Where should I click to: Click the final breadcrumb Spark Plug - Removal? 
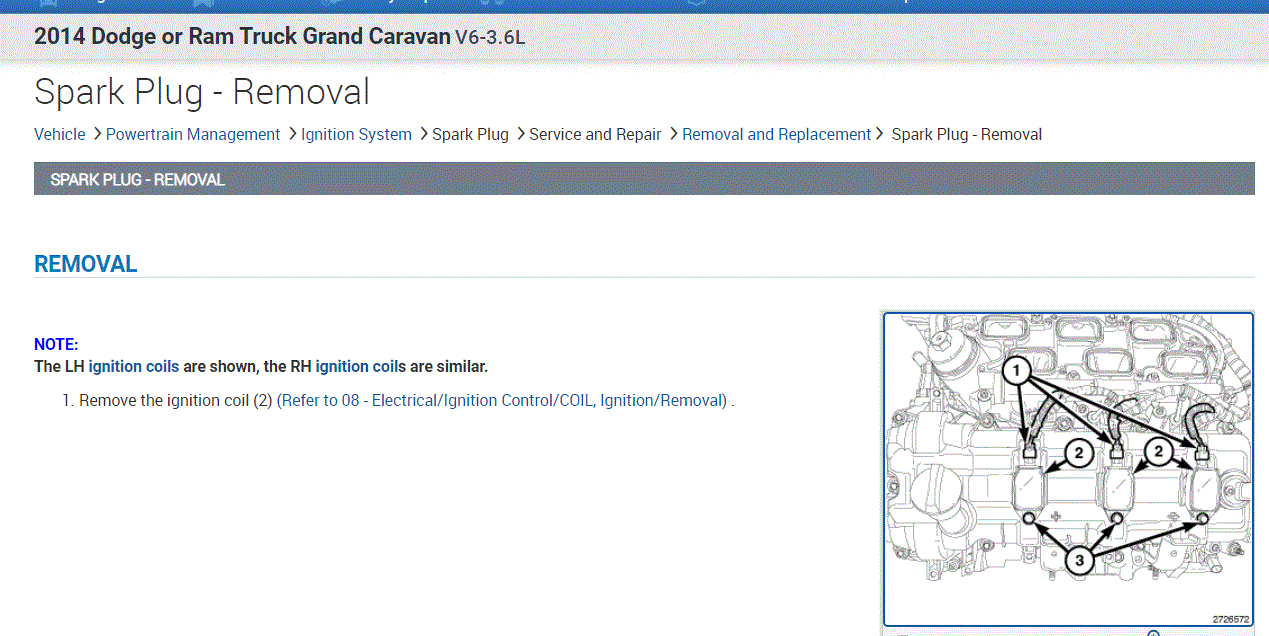[967, 134]
